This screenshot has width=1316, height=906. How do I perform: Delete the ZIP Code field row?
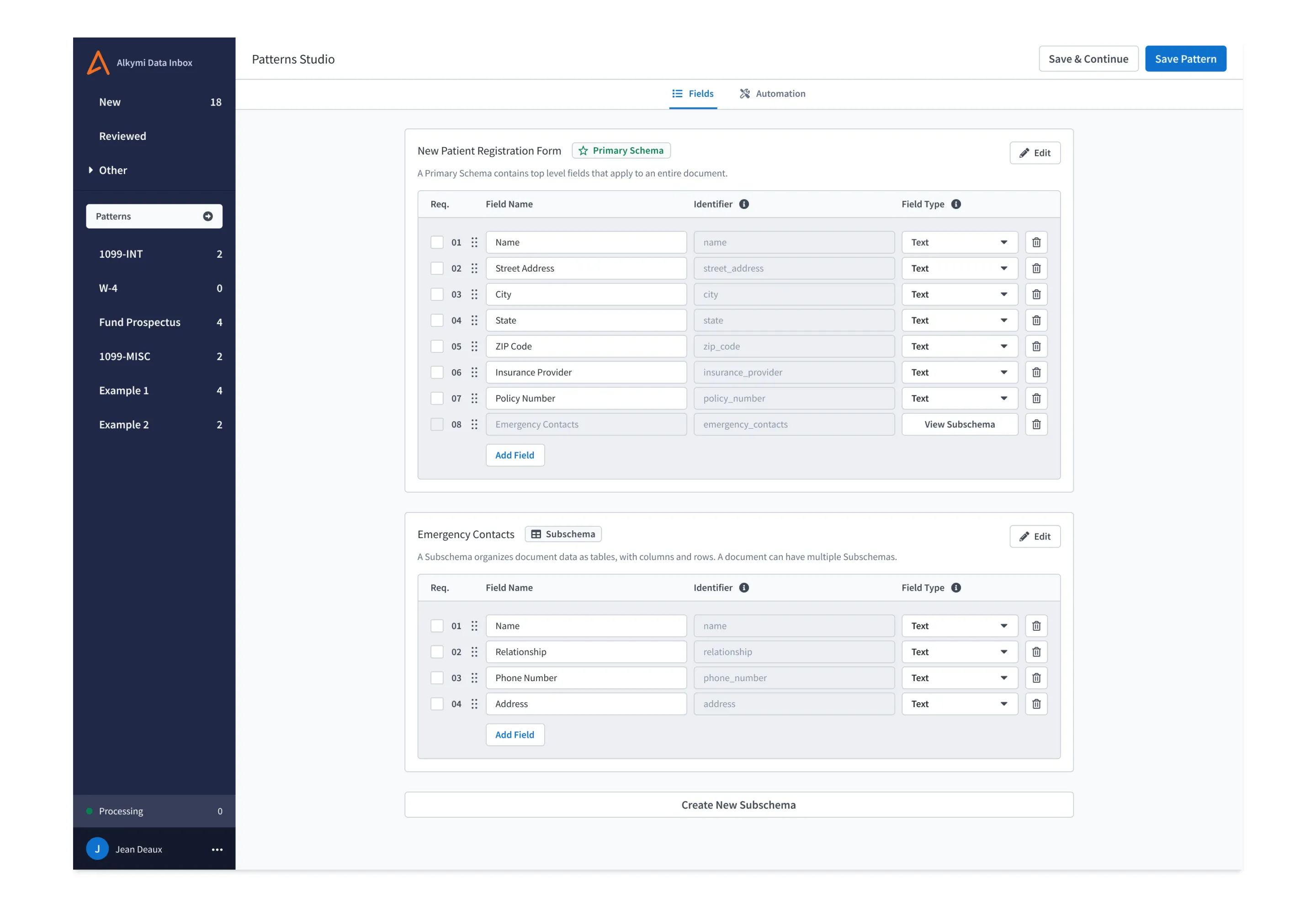click(1035, 346)
